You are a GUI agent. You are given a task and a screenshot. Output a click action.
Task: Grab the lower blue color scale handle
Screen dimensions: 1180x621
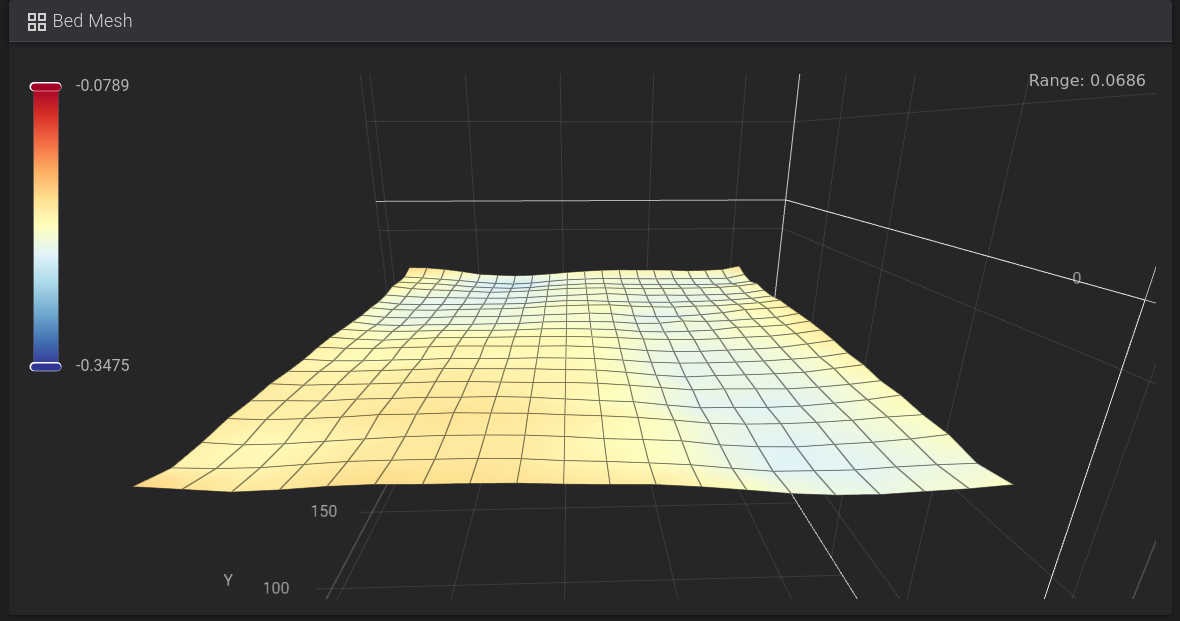point(46,367)
